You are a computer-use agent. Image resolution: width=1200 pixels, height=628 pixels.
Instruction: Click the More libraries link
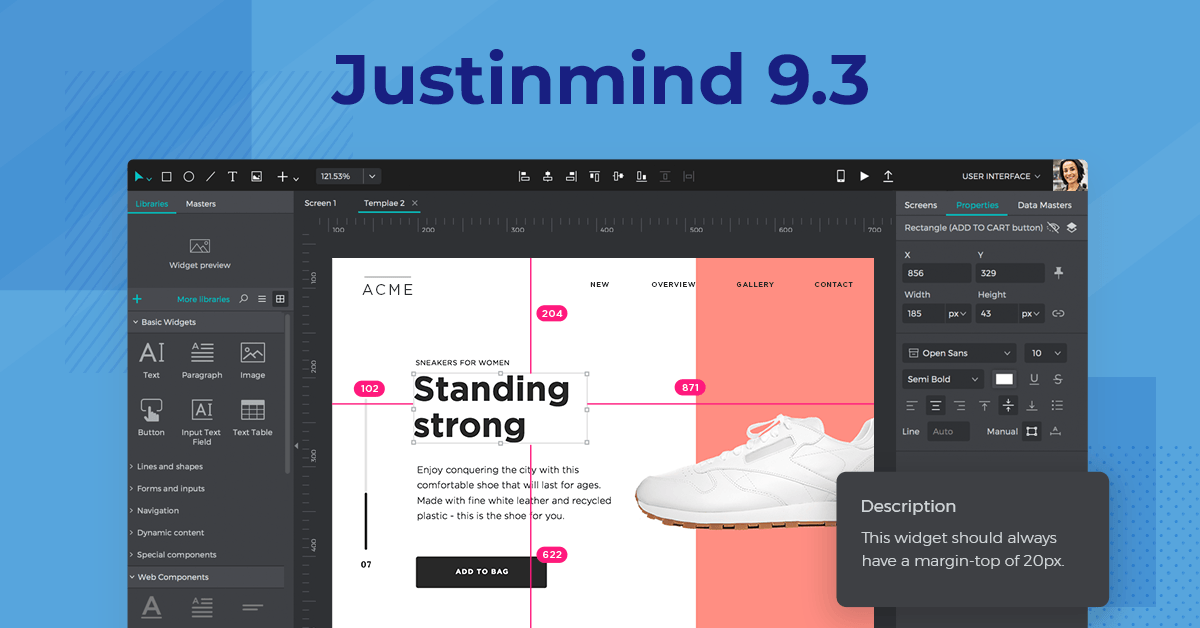[203, 299]
